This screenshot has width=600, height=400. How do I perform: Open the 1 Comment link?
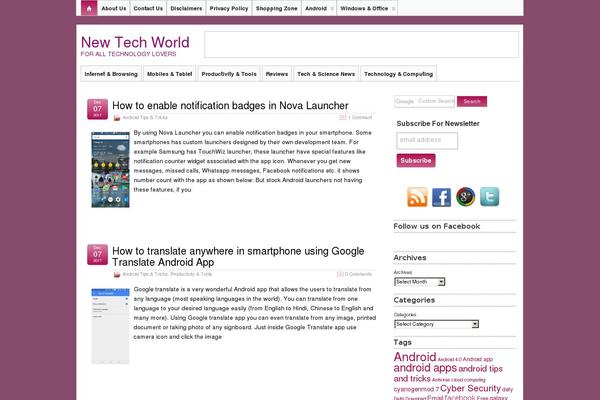(360, 118)
